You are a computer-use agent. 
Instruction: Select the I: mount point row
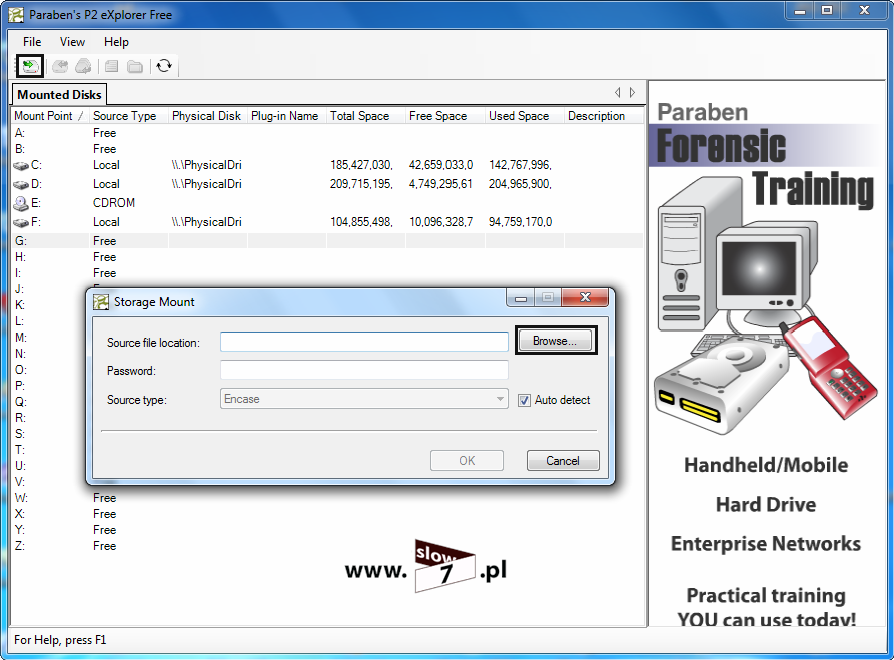coord(327,273)
